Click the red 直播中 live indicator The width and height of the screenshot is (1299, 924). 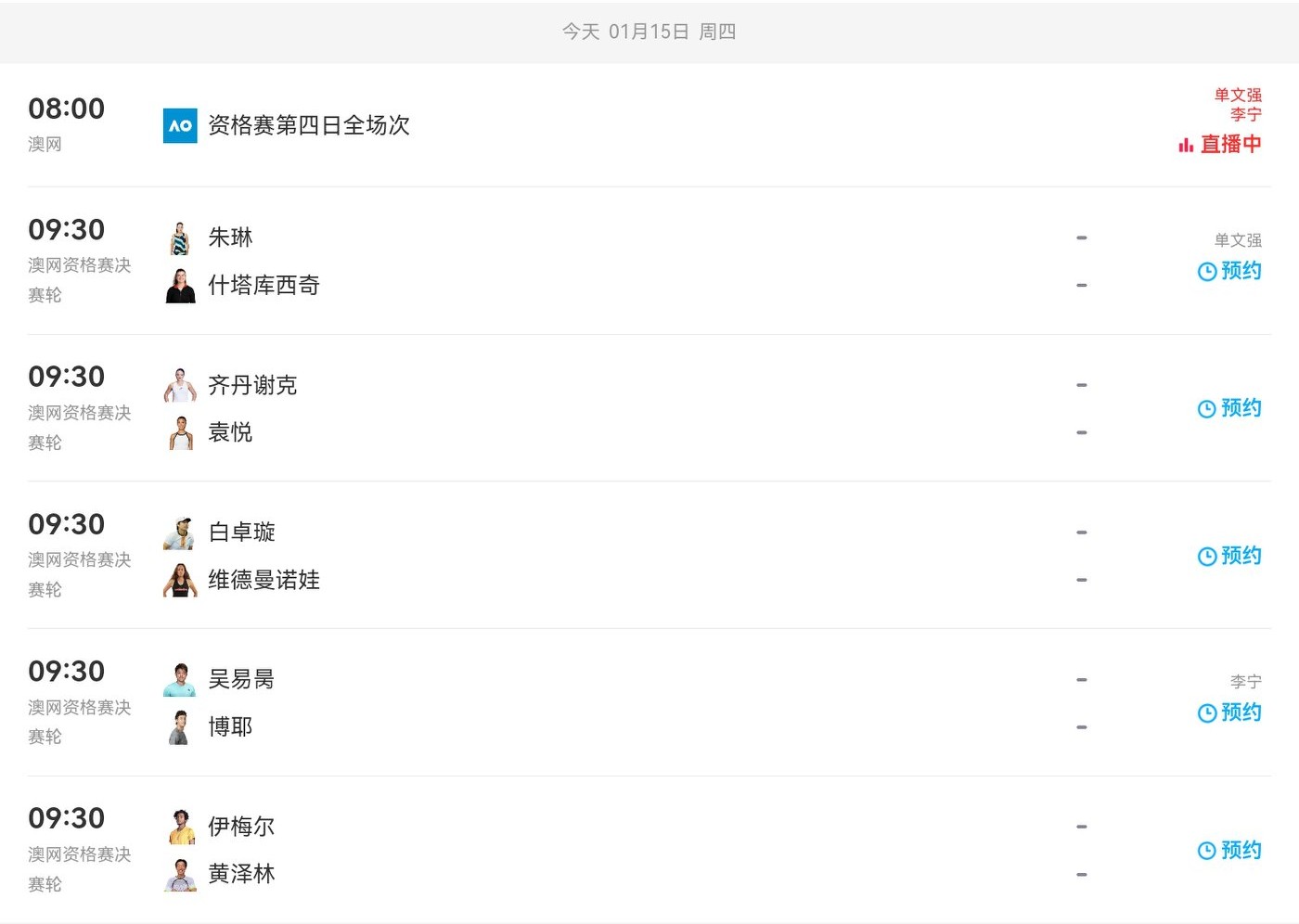(1220, 144)
